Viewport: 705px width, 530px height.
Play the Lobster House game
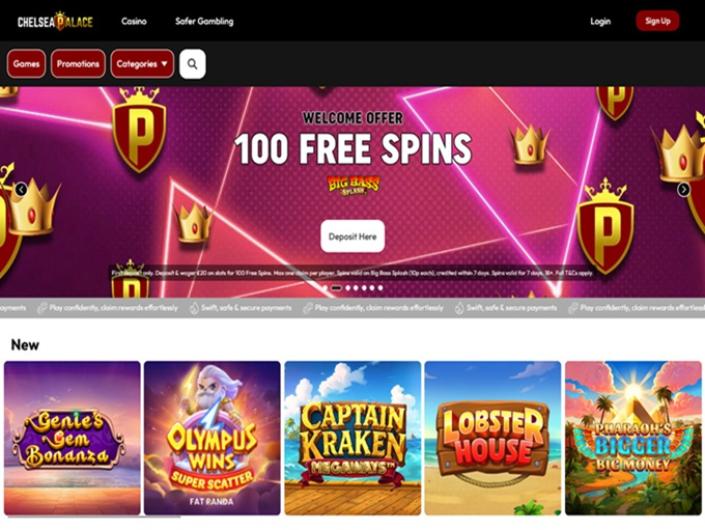(x=493, y=438)
